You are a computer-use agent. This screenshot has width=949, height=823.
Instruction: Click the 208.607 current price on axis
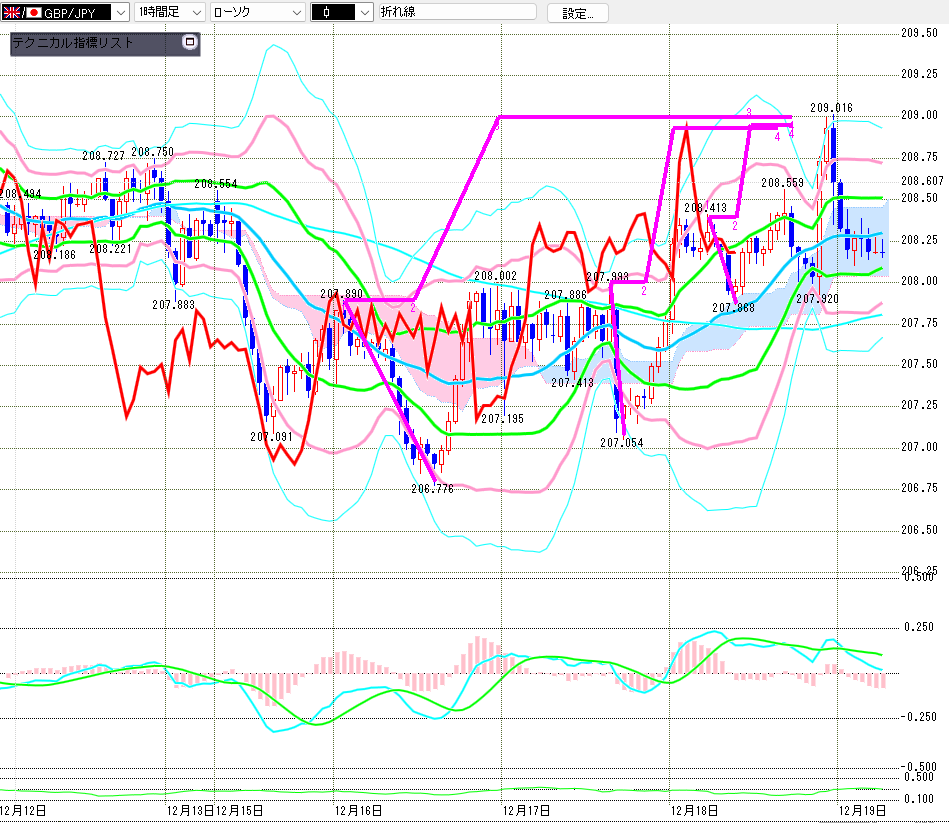[922, 181]
